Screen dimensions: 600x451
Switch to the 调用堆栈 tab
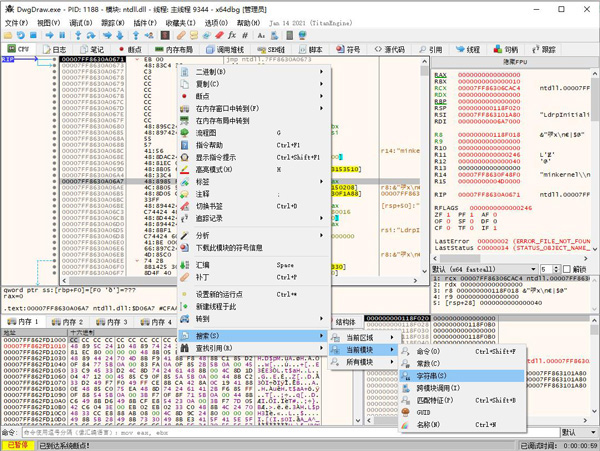(x=225, y=49)
